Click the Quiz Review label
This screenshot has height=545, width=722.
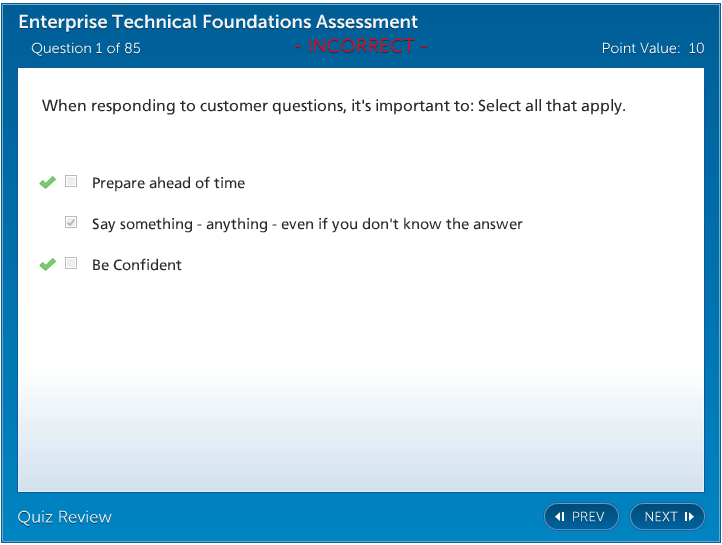point(65,517)
